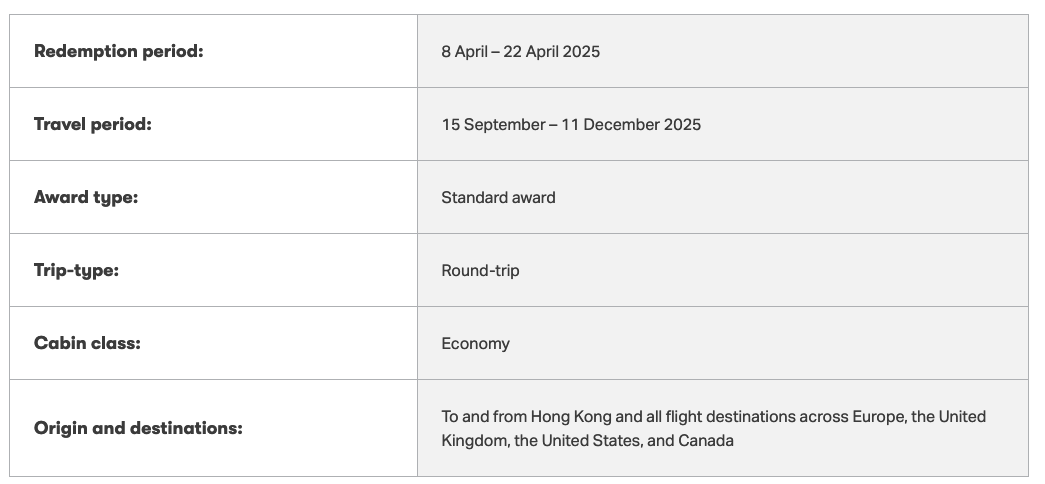Viewport: 1045px width, 484px height.
Task: Click "15 September" travel start date
Action: (492, 125)
